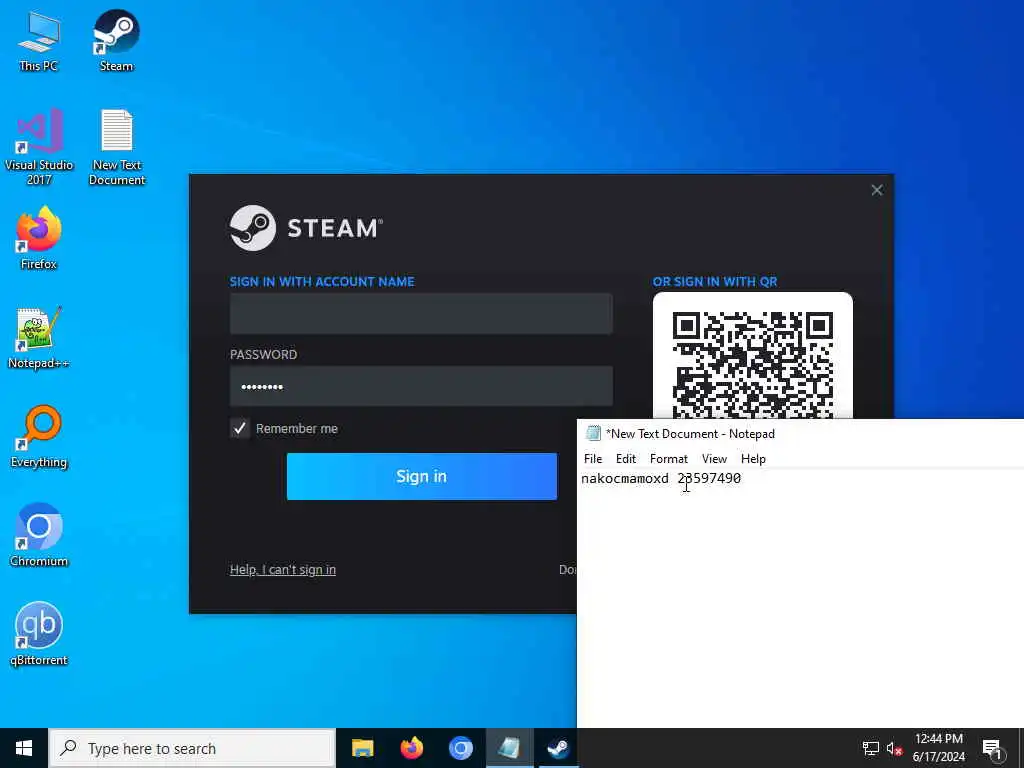Click the Notepad icon in the title bar
1024x768 pixels.
[x=593, y=434]
